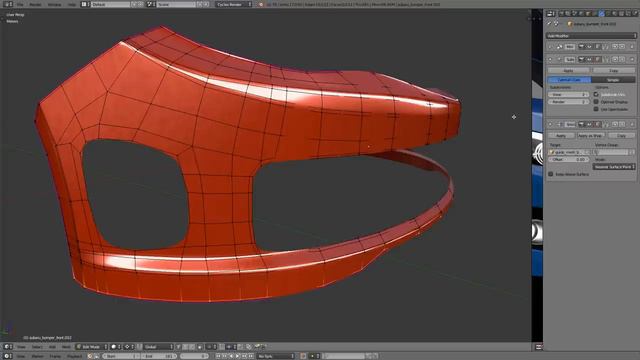This screenshot has width=640, height=360.
Task: Click the 3D view editor type icon
Action: coord(7,347)
